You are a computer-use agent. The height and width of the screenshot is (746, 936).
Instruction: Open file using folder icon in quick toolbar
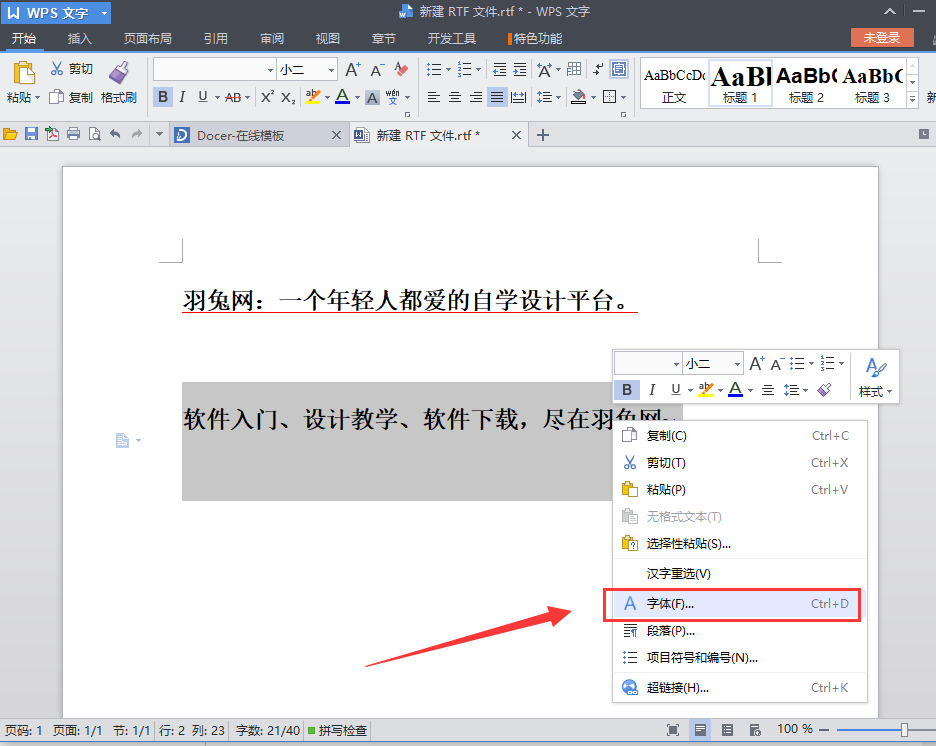click(10, 134)
